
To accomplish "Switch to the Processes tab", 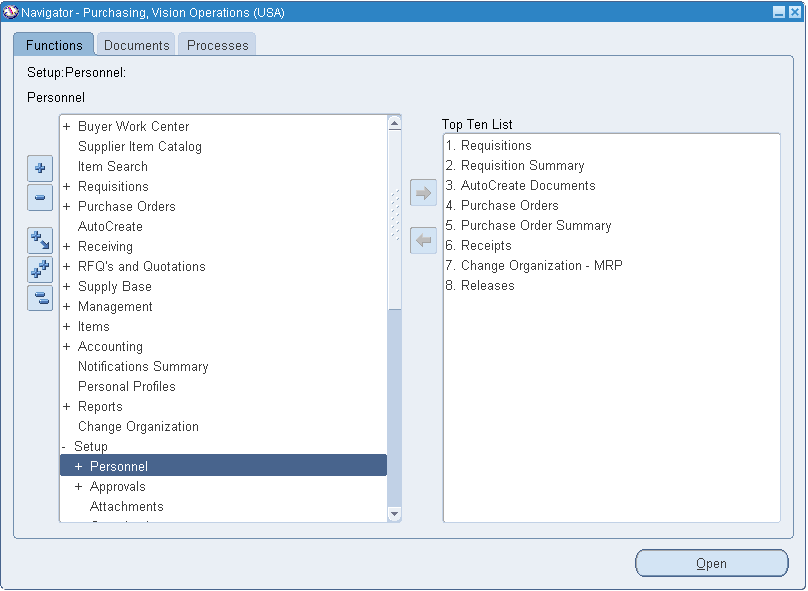I will point(217,45).
